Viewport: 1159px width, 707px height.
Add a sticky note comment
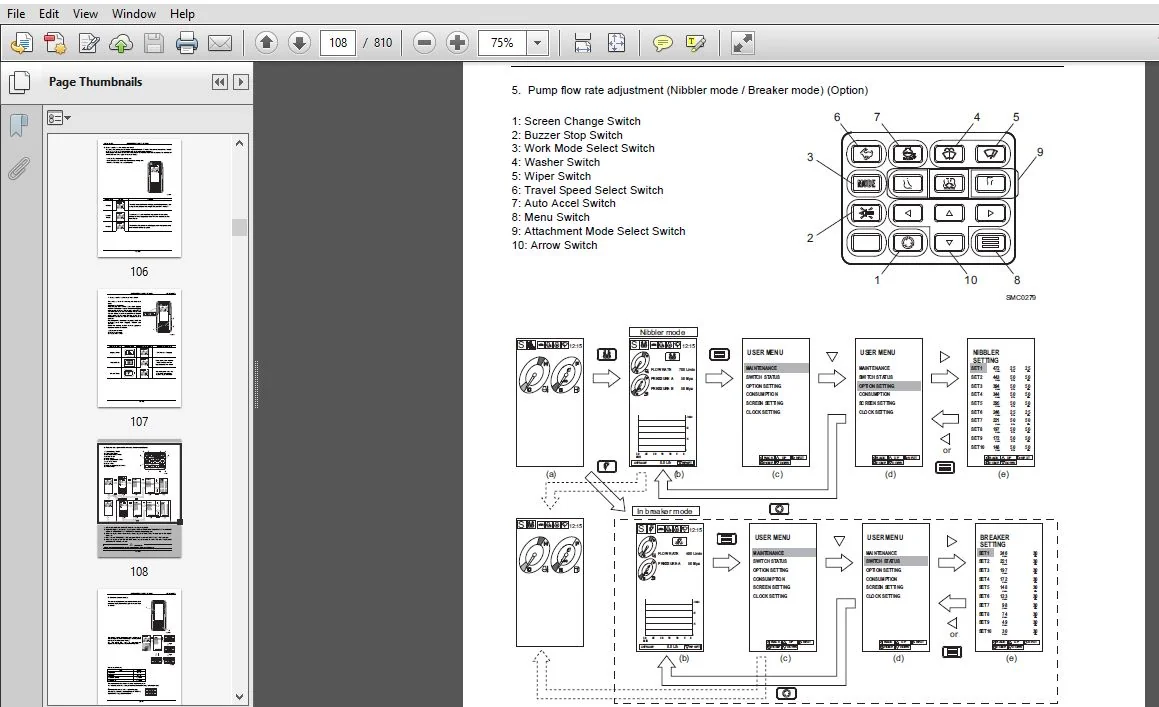662,43
